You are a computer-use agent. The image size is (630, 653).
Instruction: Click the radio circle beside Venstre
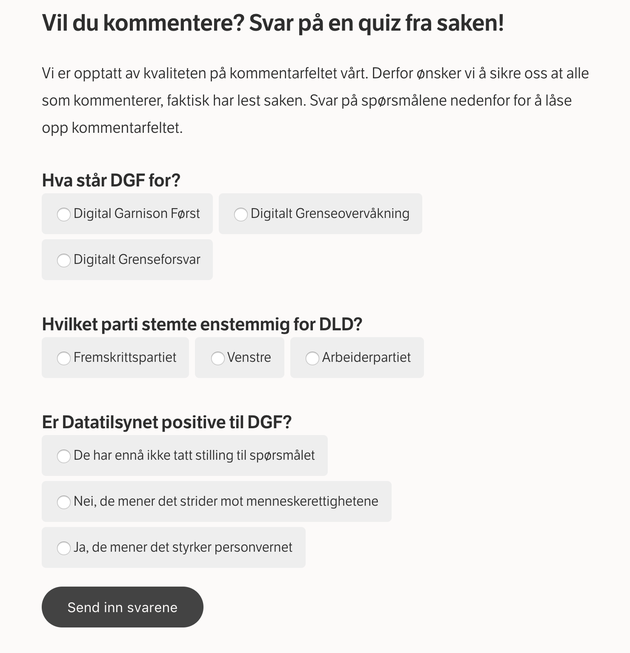click(218, 358)
